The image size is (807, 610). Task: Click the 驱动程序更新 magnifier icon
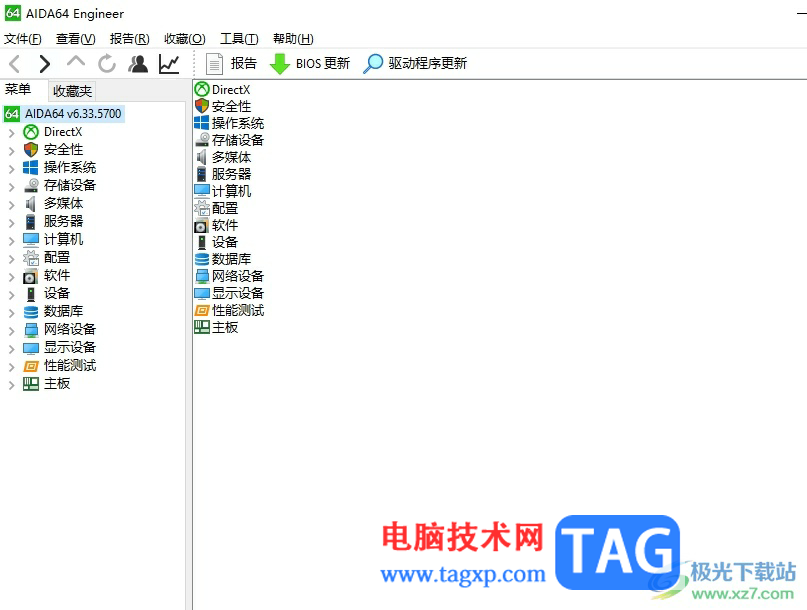coord(373,64)
